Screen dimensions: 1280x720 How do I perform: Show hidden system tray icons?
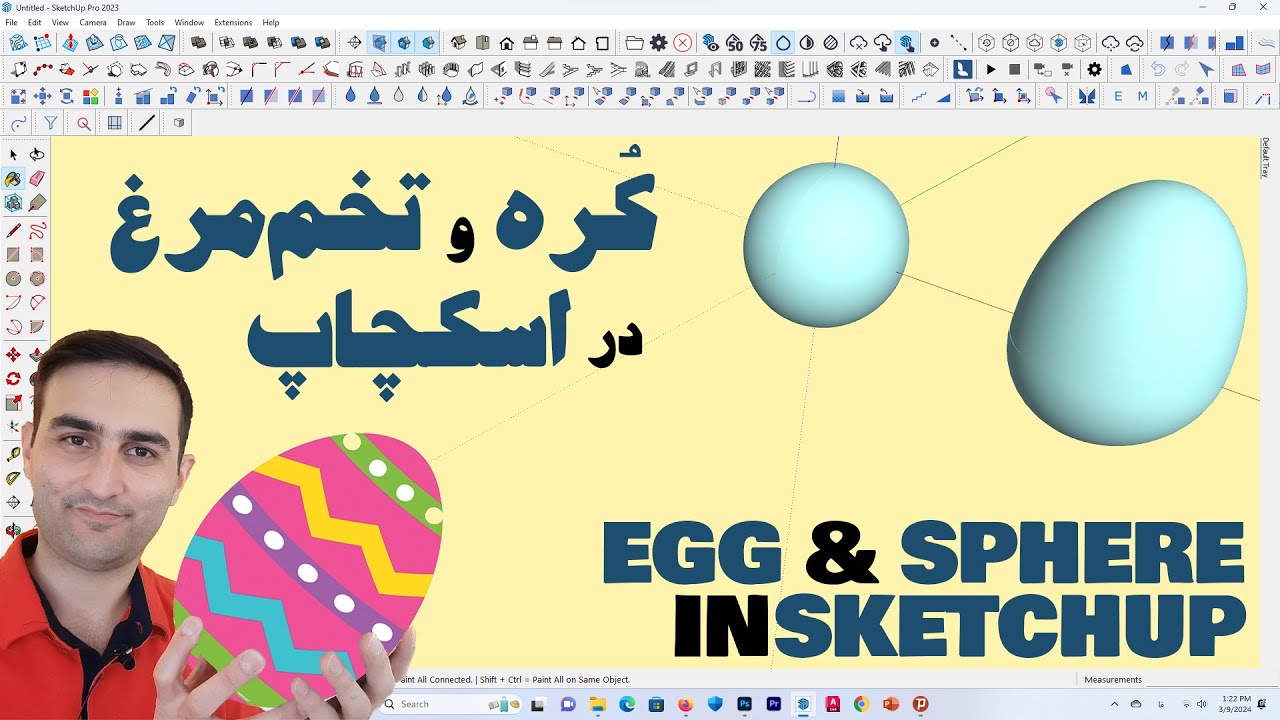1114,704
